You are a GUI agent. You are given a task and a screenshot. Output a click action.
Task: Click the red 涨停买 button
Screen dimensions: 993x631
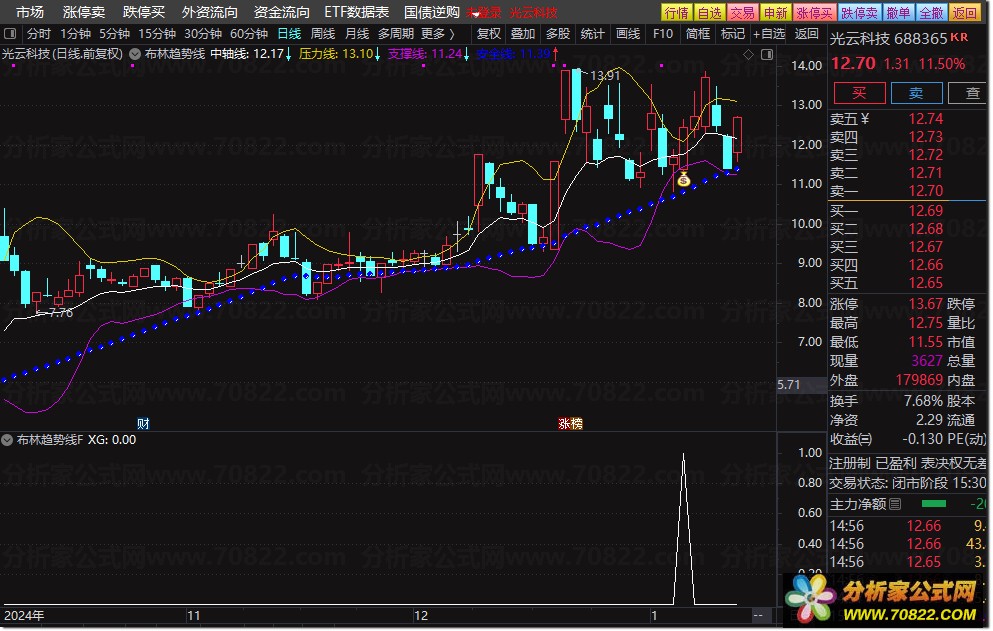tap(814, 13)
